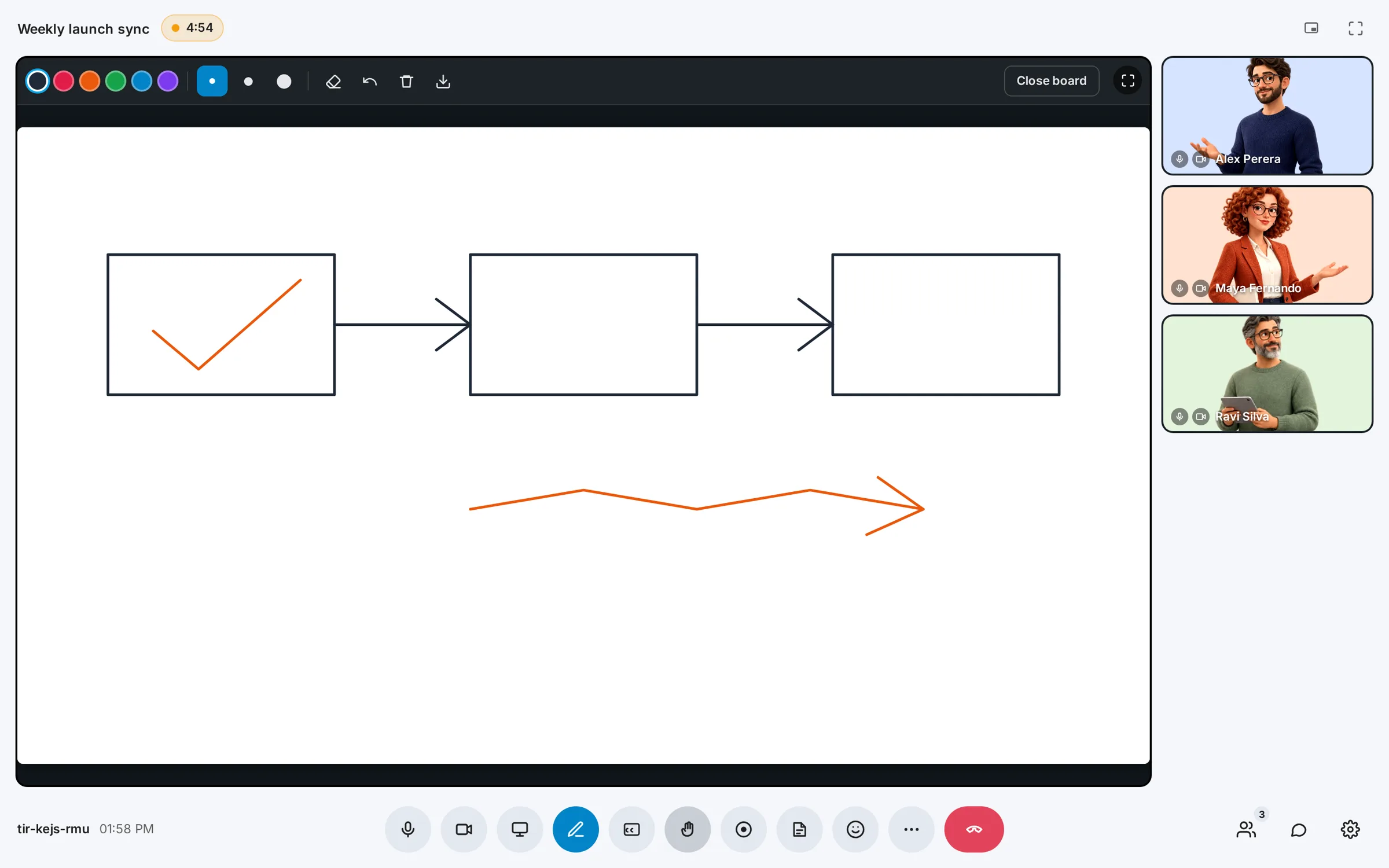Click the Weekly launch sync title
The height and width of the screenshot is (868, 1389).
coord(83,29)
